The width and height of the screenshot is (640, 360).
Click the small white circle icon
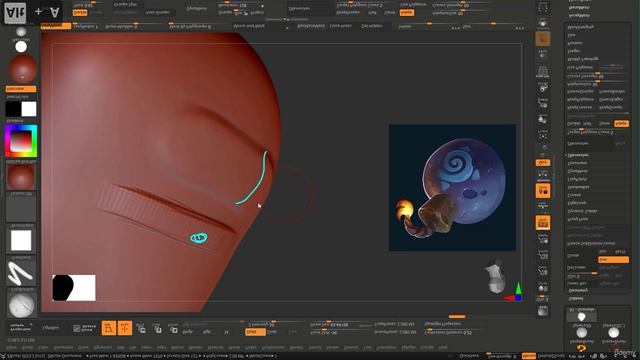coord(21,47)
